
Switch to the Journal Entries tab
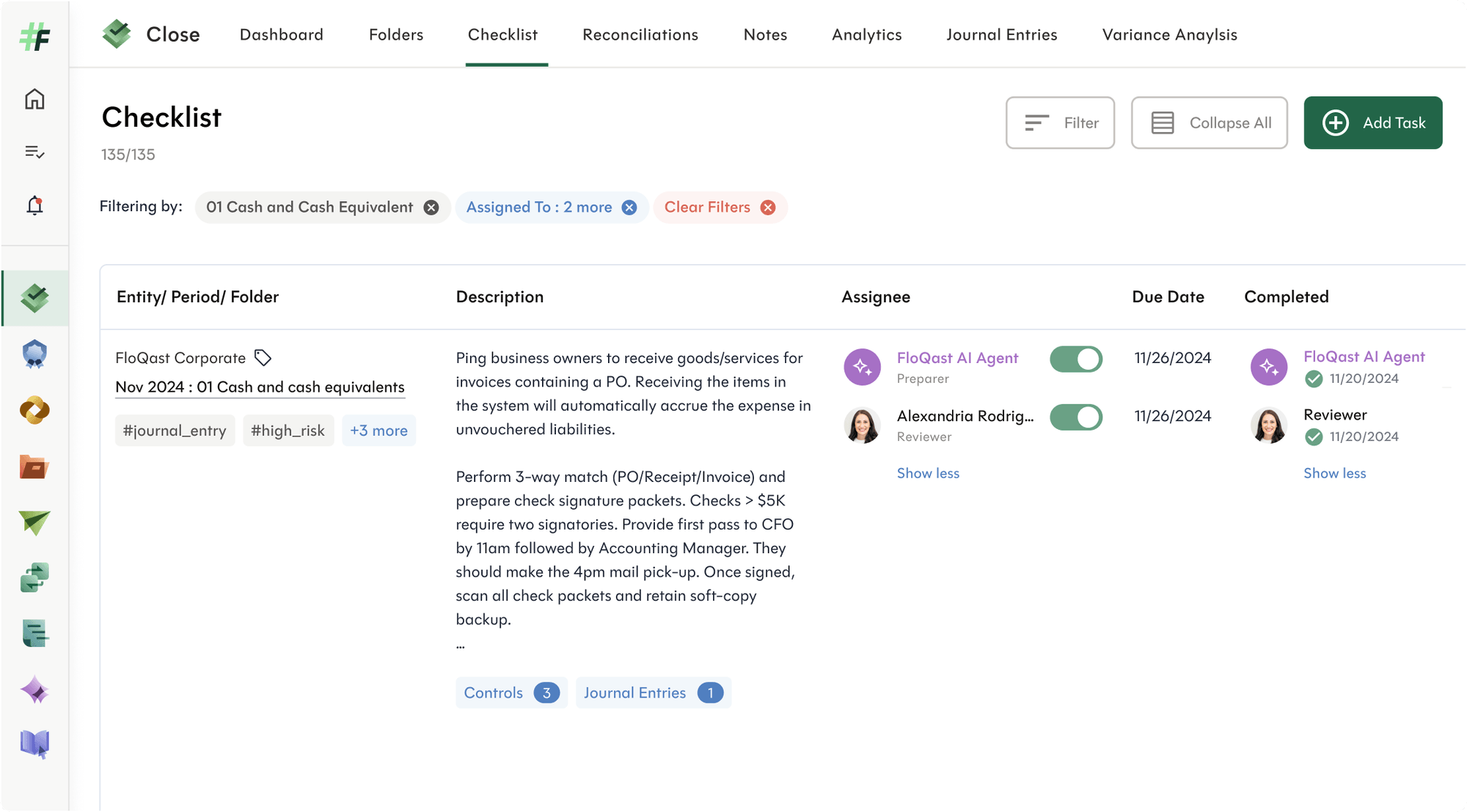click(1002, 34)
